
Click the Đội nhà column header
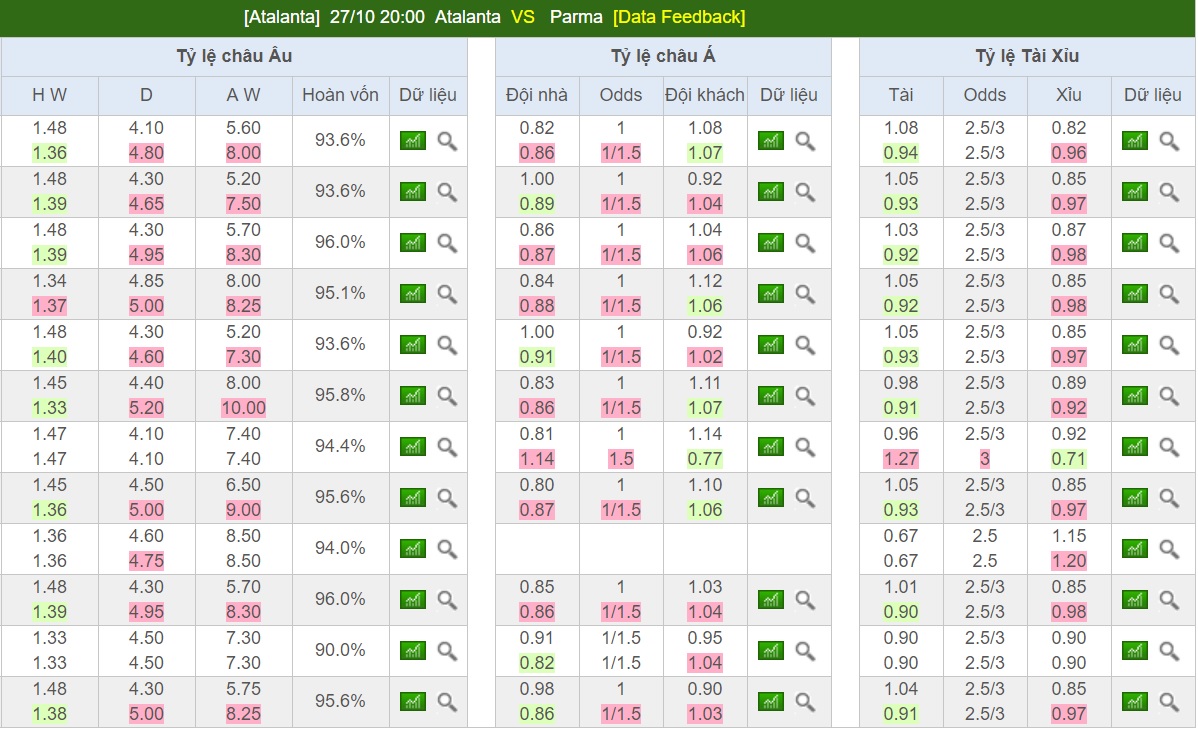click(x=537, y=95)
